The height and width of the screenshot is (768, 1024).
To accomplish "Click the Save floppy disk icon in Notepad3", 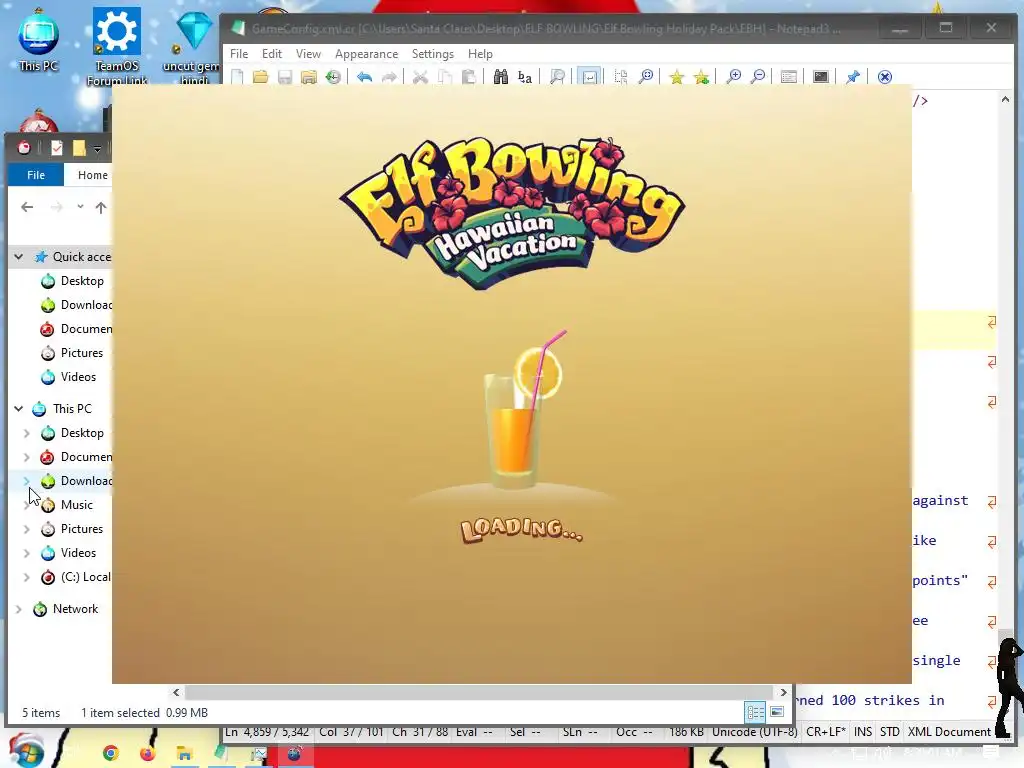I will pyautogui.click(x=285, y=77).
